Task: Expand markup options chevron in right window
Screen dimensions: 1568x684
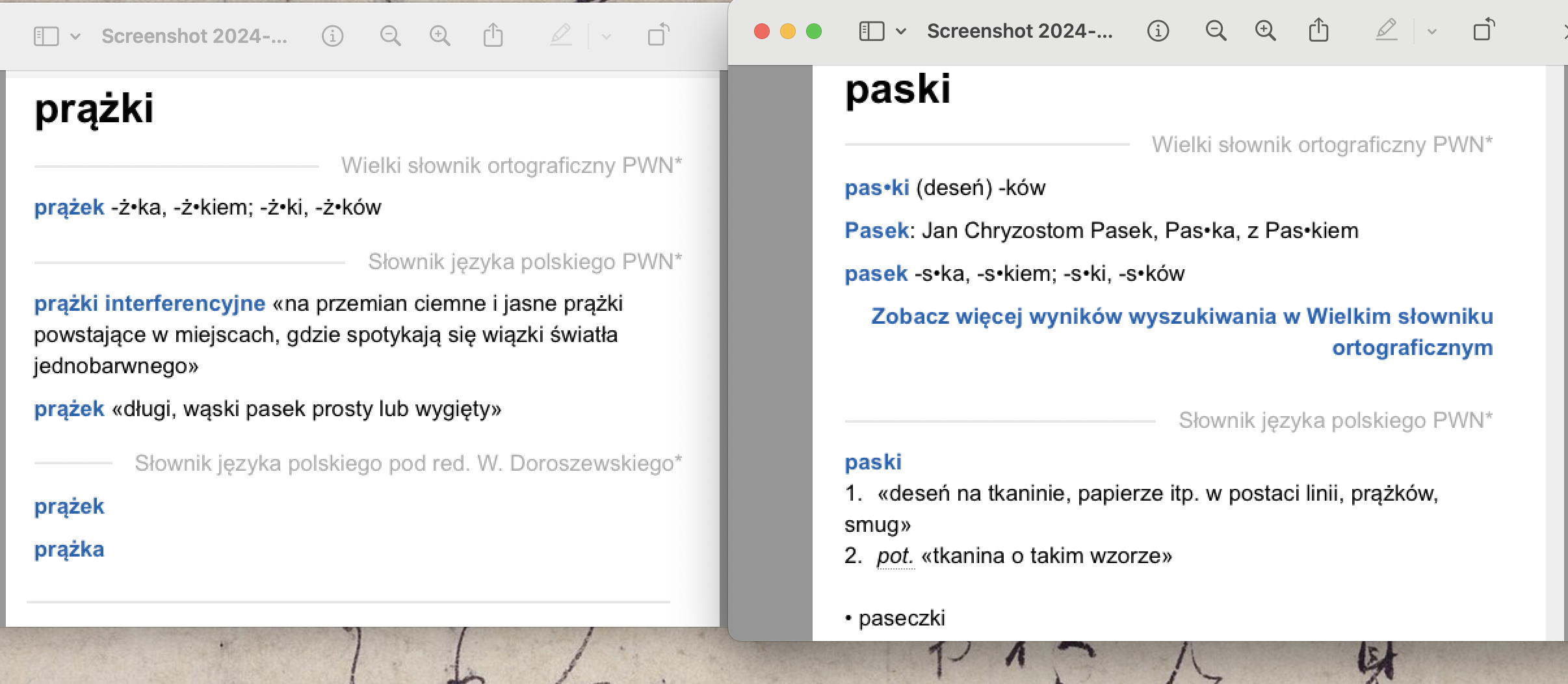Action: point(1431,31)
